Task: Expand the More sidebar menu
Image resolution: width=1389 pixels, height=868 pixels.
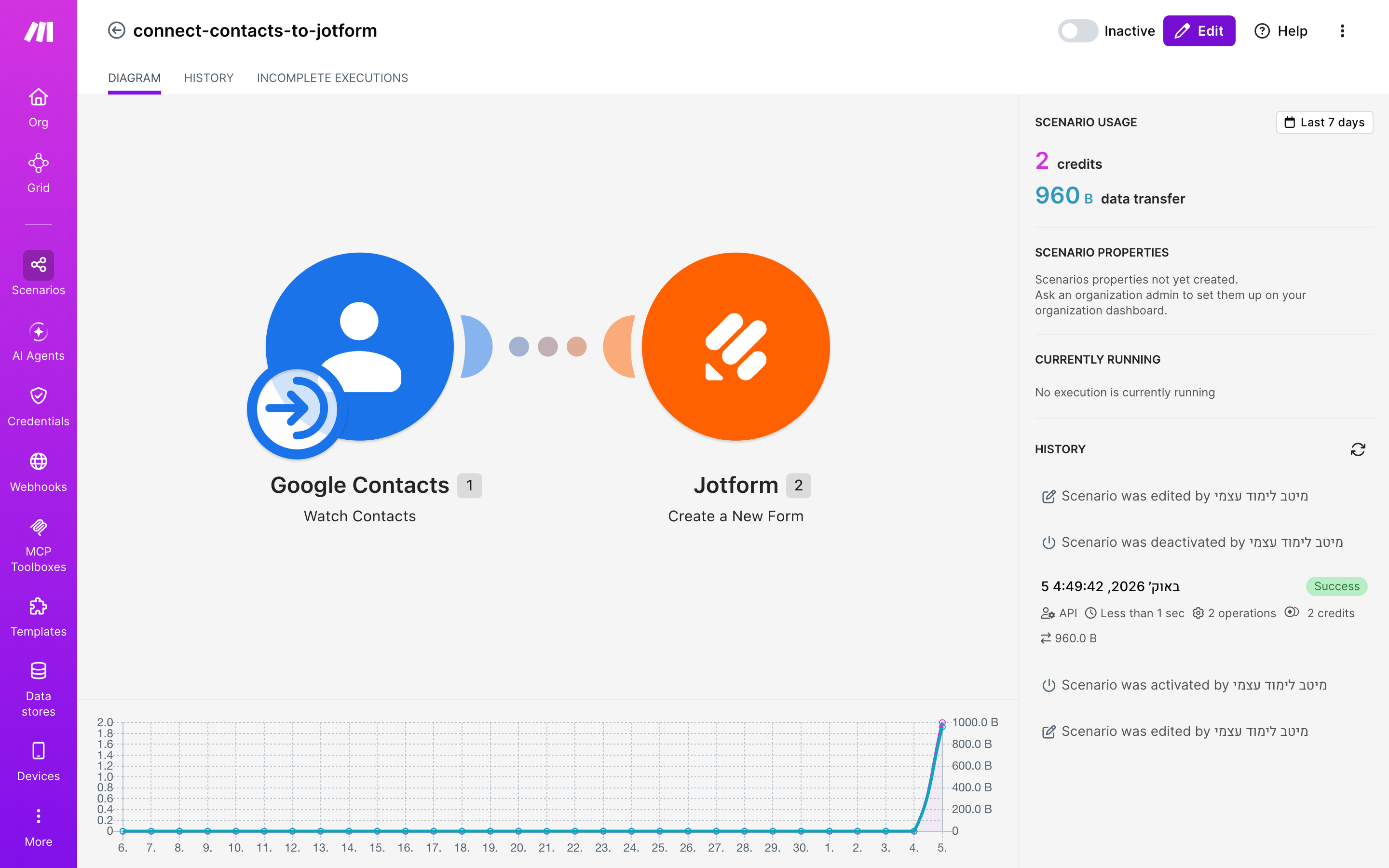Action: pos(39,827)
